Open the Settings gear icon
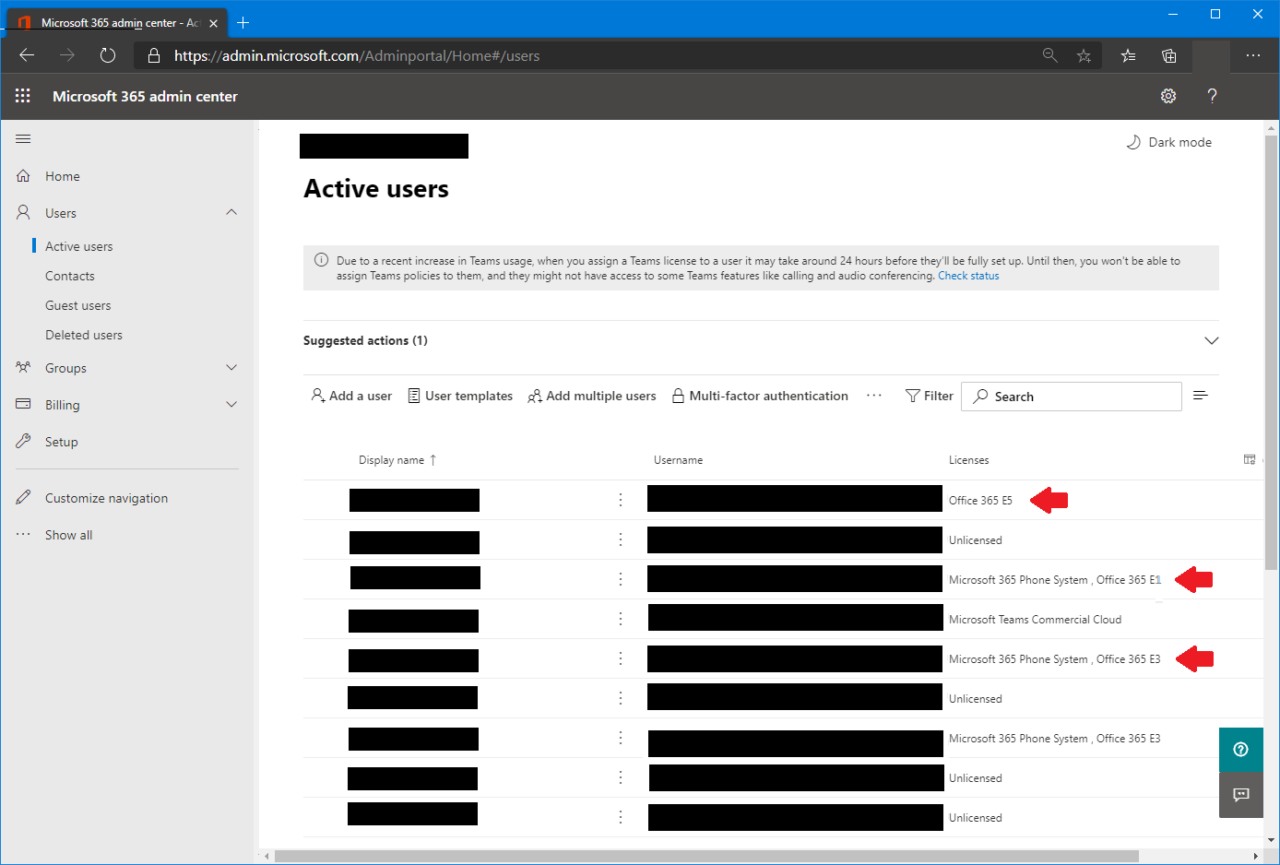1280x865 pixels. click(x=1168, y=96)
